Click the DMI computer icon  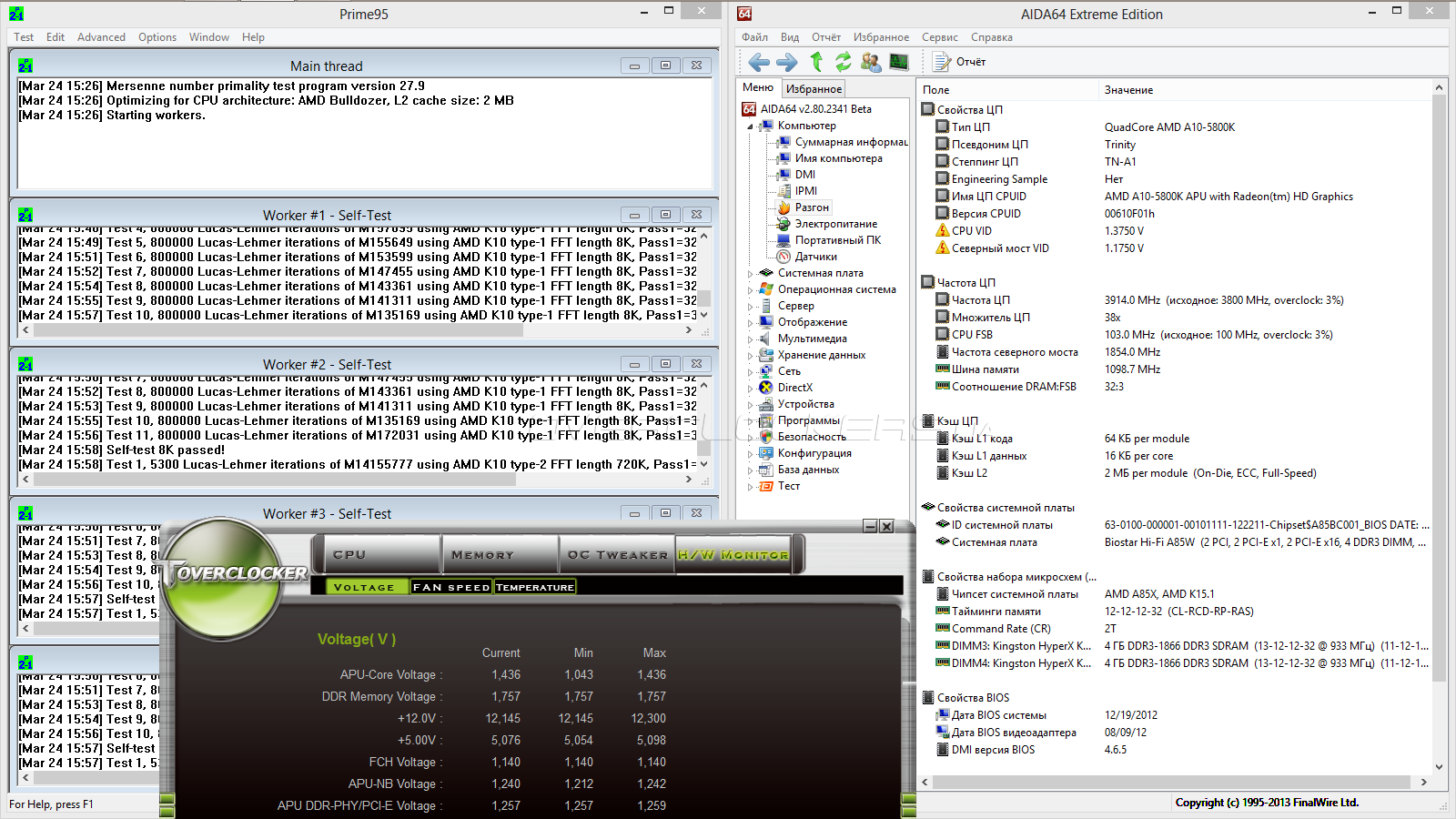[x=784, y=175]
